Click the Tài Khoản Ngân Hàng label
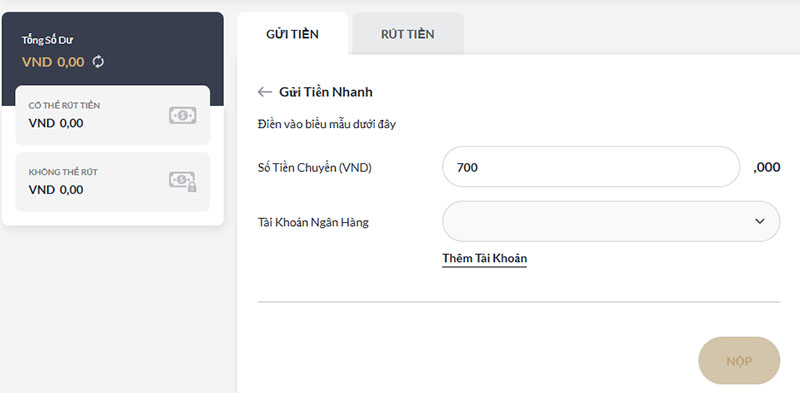The image size is (800, 393). click(313, 223)
